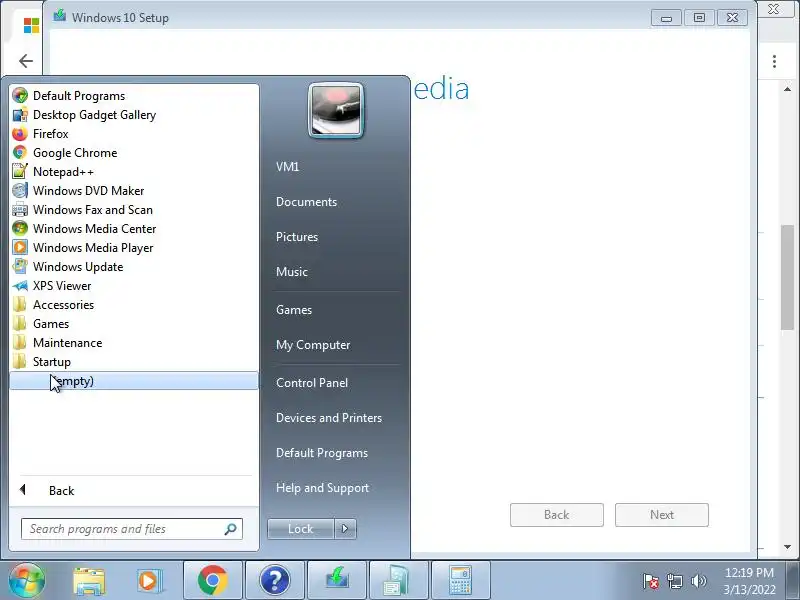Open Notepad++ from the programs list
The width and height of the screenshot is (800, 600).
pos(134,172)
